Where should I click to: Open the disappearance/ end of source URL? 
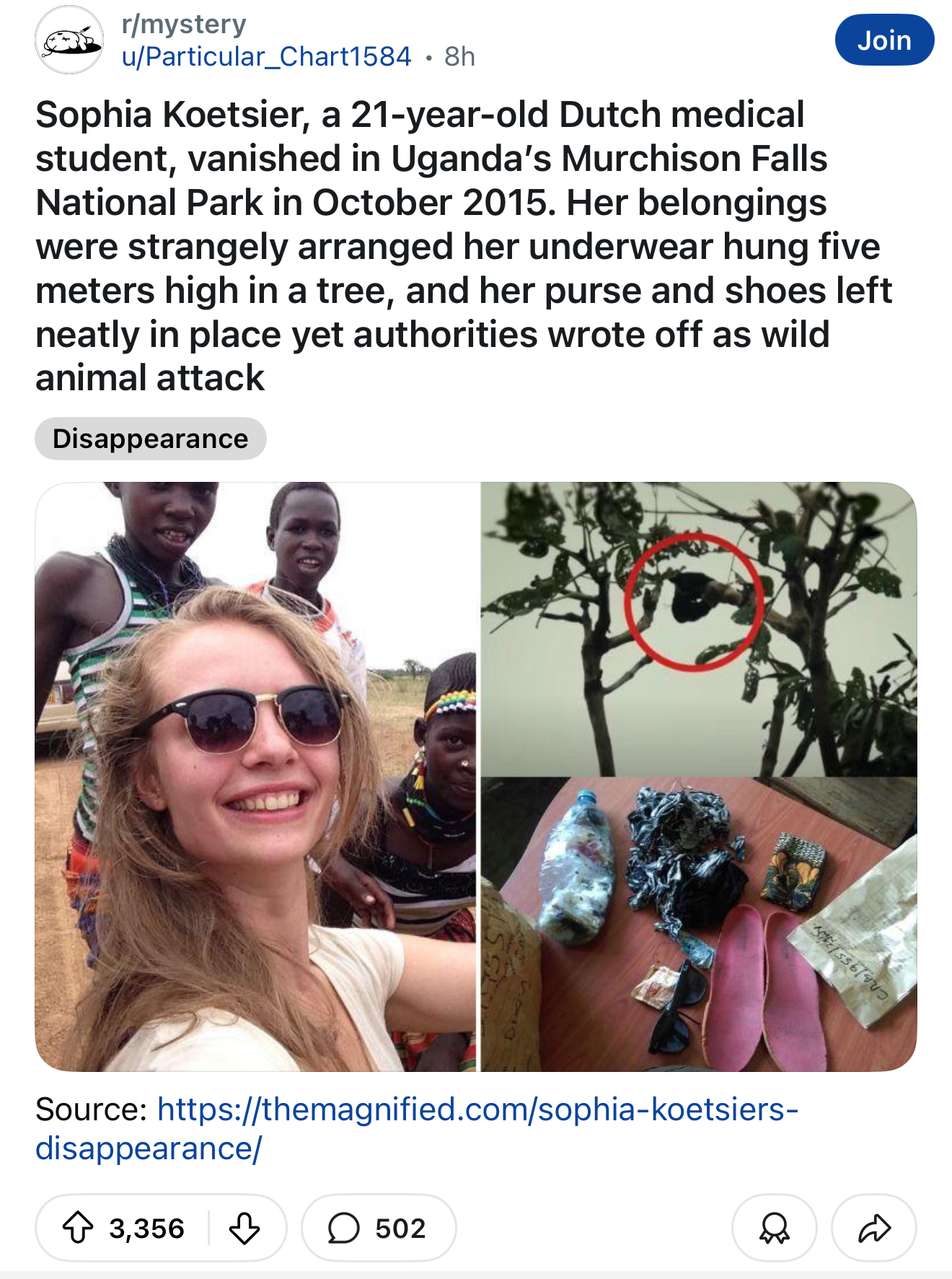(x=149, y=1148)
